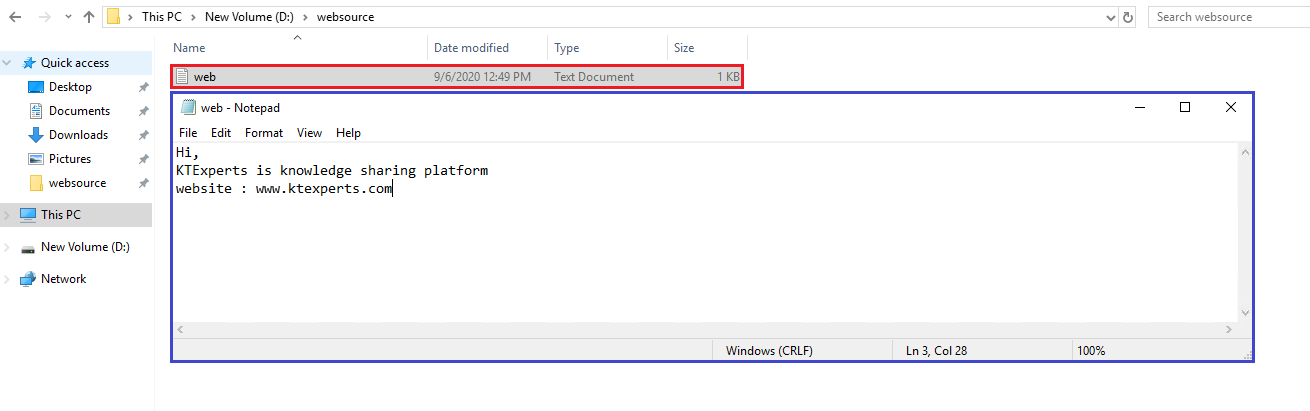Click the Desktop icon in sidebar
This screenshot has height=411, width=1310.
36,87
